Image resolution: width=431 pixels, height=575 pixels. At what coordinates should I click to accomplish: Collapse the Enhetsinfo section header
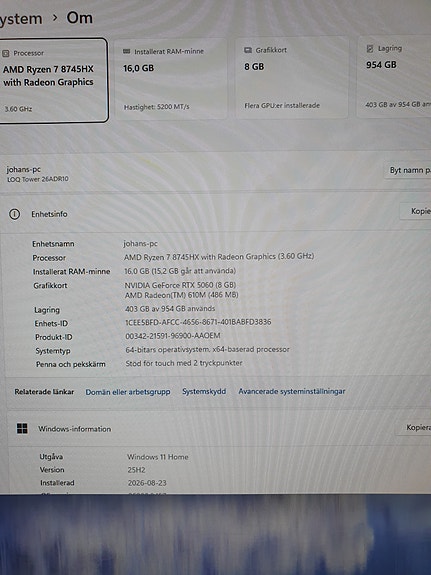215,213
